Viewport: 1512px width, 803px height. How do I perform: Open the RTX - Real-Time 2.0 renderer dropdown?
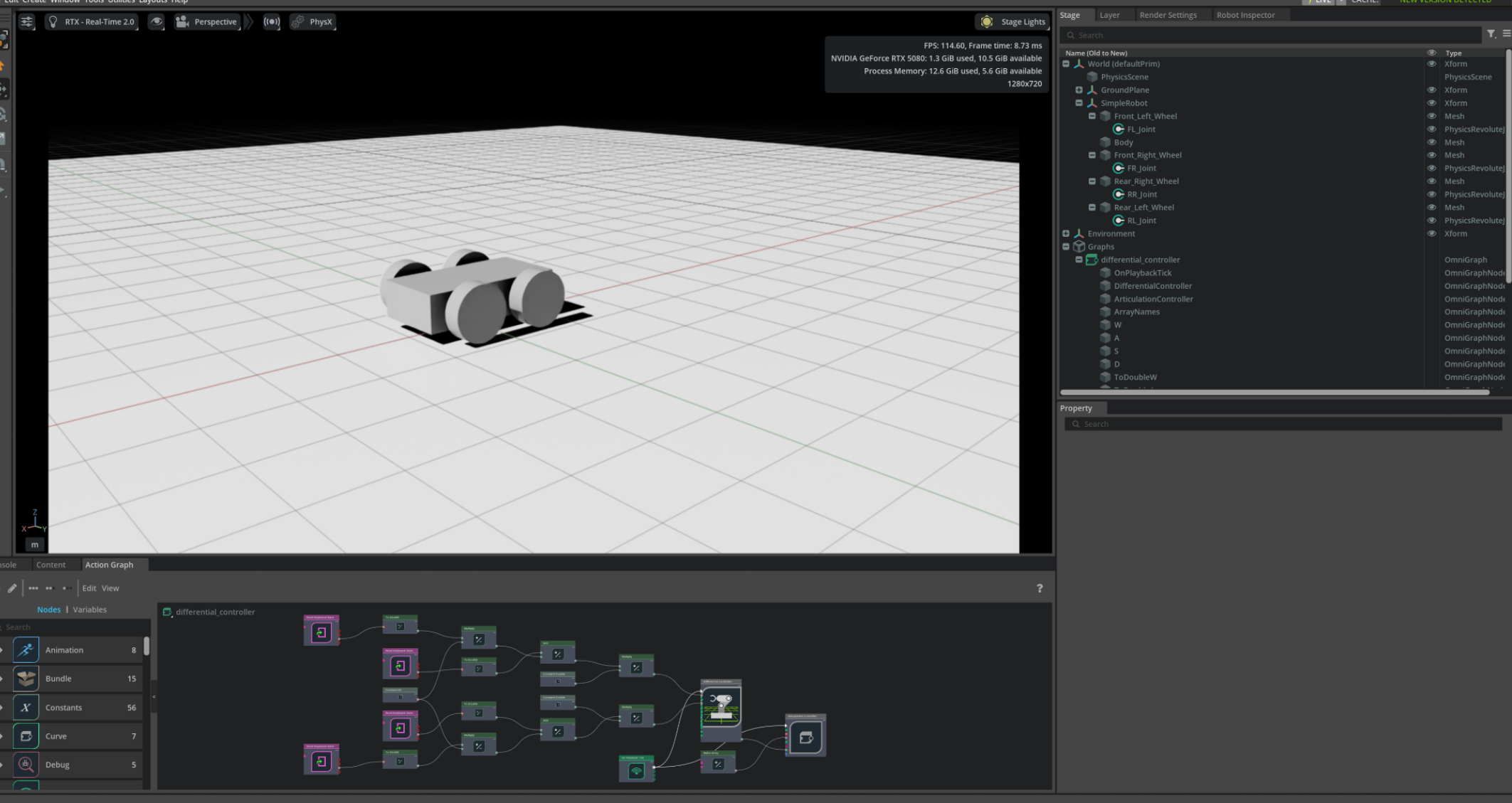(91, 21)
